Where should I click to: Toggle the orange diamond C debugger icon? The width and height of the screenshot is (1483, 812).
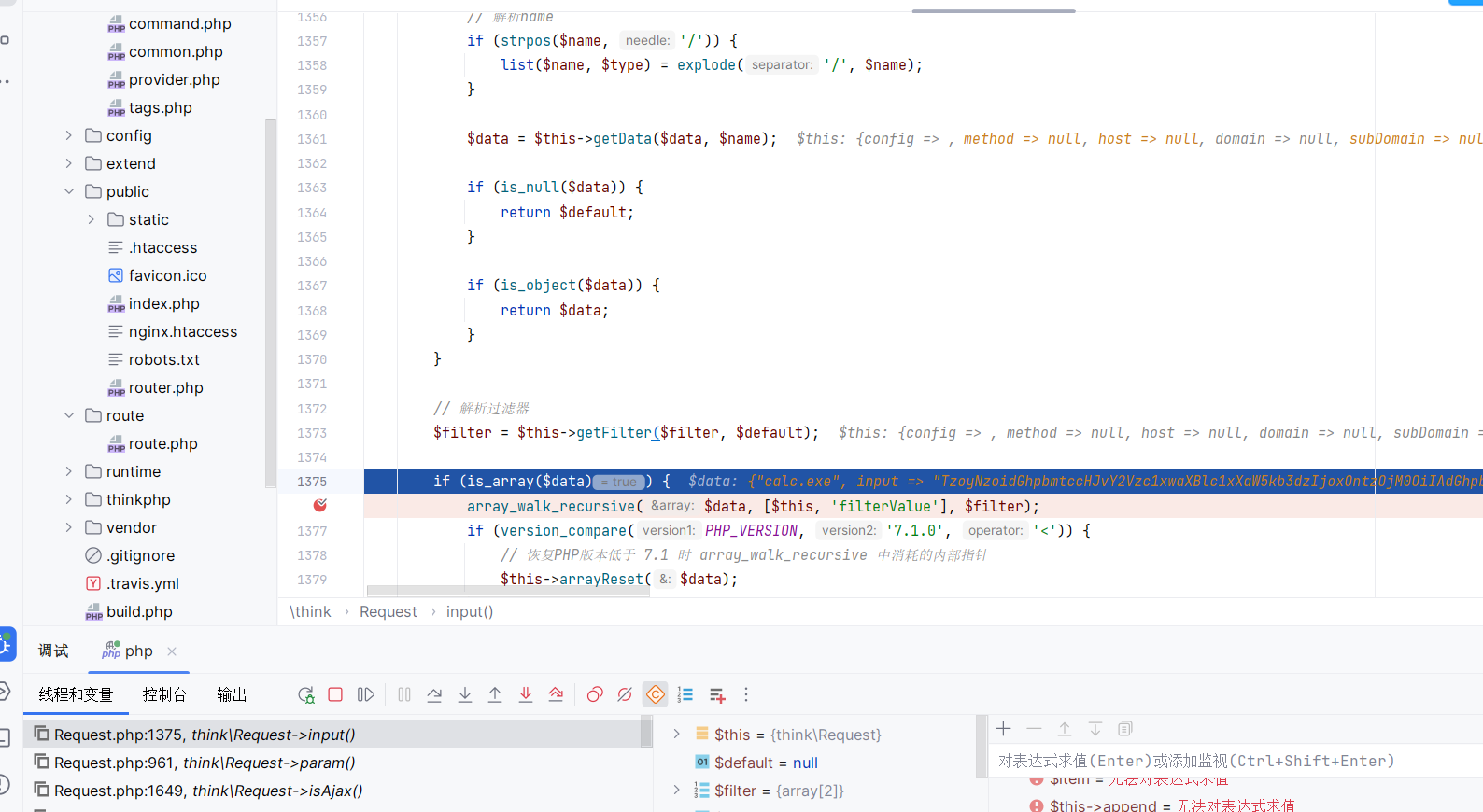(x=656, y=694)
